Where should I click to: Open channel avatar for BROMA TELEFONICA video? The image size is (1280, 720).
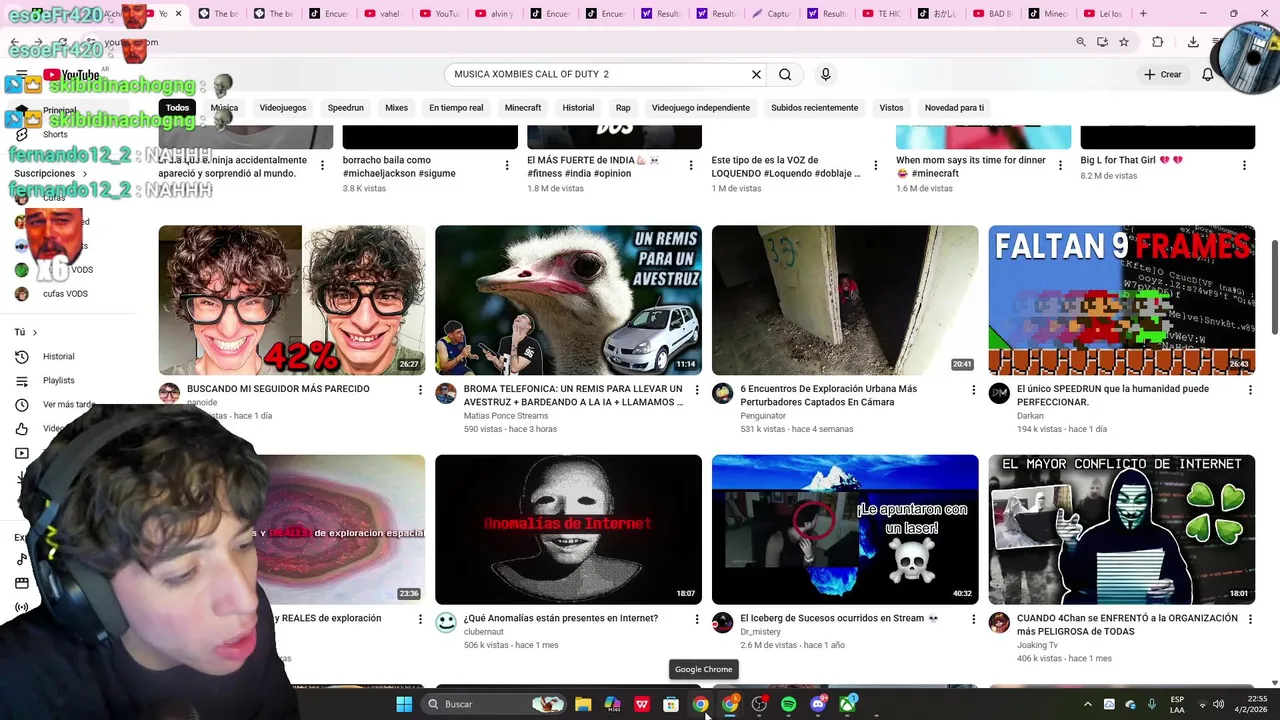[446, 394]
